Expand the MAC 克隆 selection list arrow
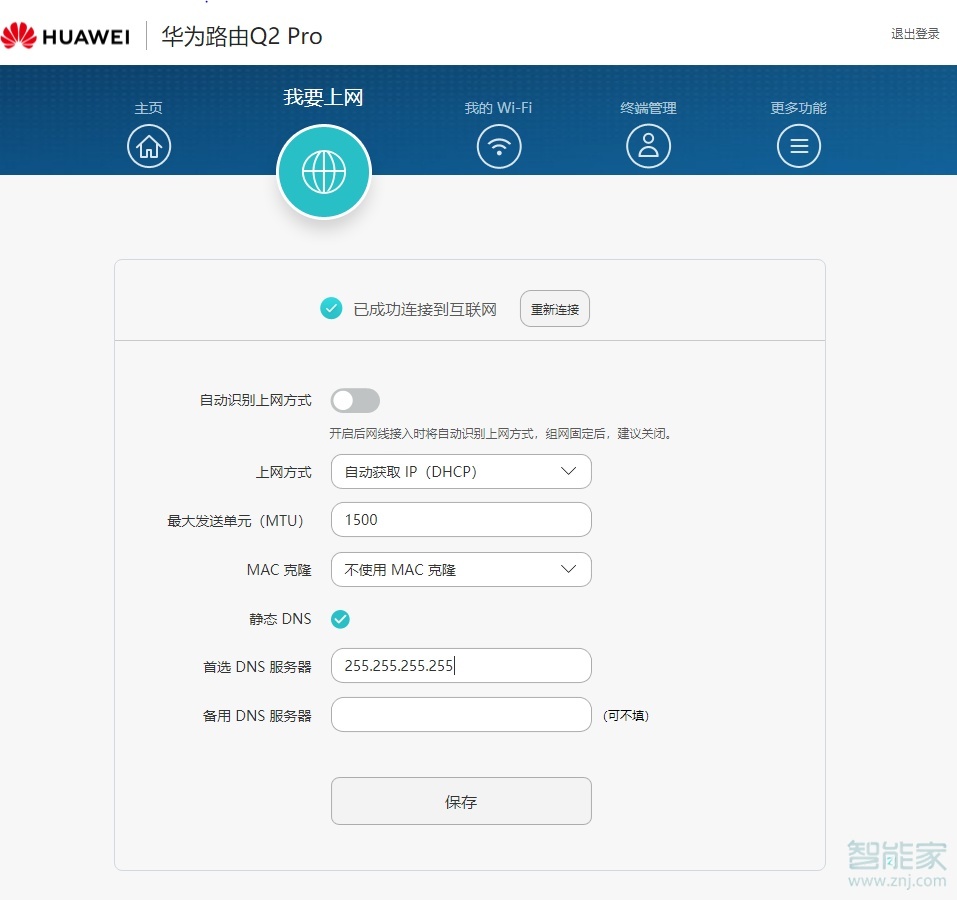The height and width of the screenshot is (900, 957). (569, 569)
